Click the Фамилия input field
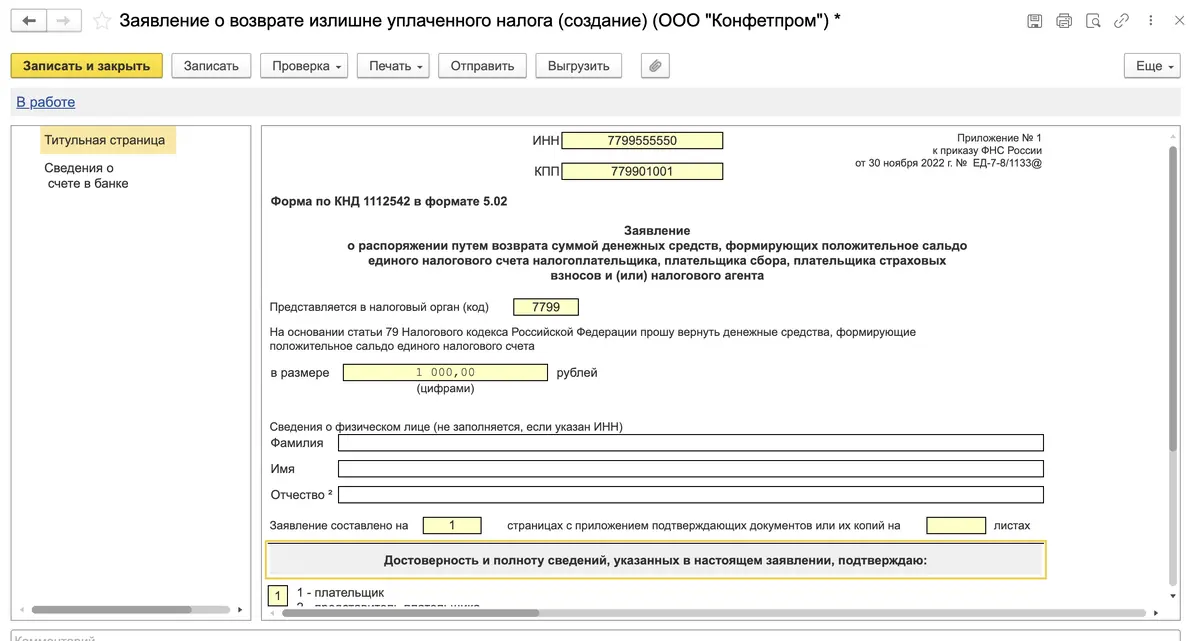This screenshot has width=1200, height=641. 690,443
